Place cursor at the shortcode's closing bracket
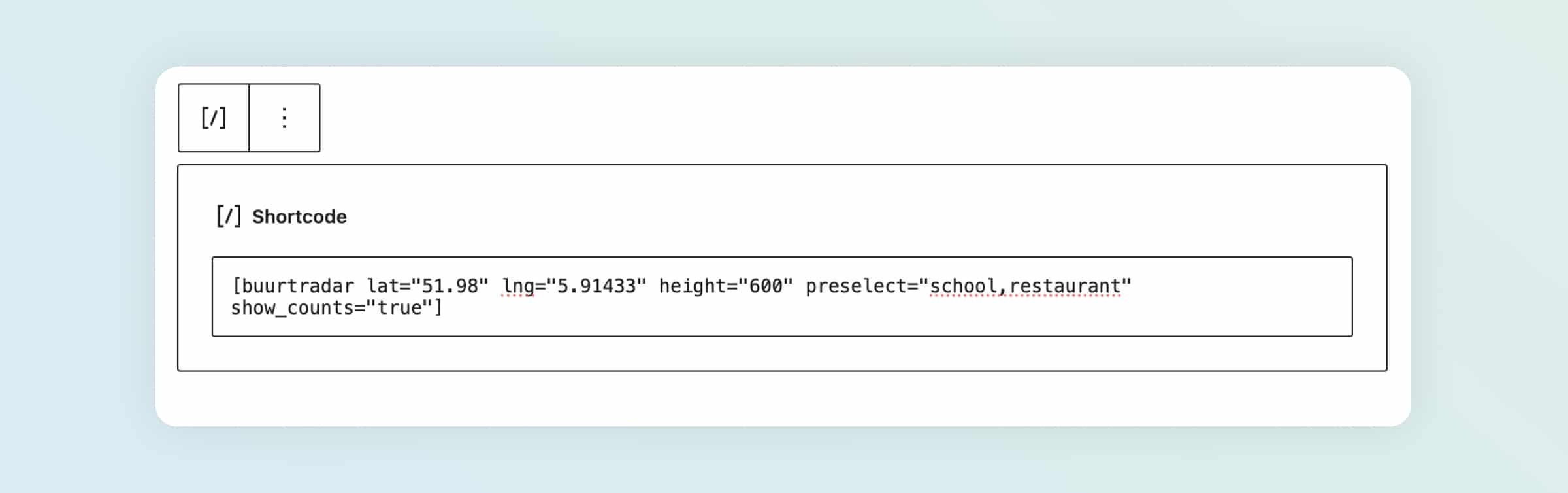 [x=438, y=308]
